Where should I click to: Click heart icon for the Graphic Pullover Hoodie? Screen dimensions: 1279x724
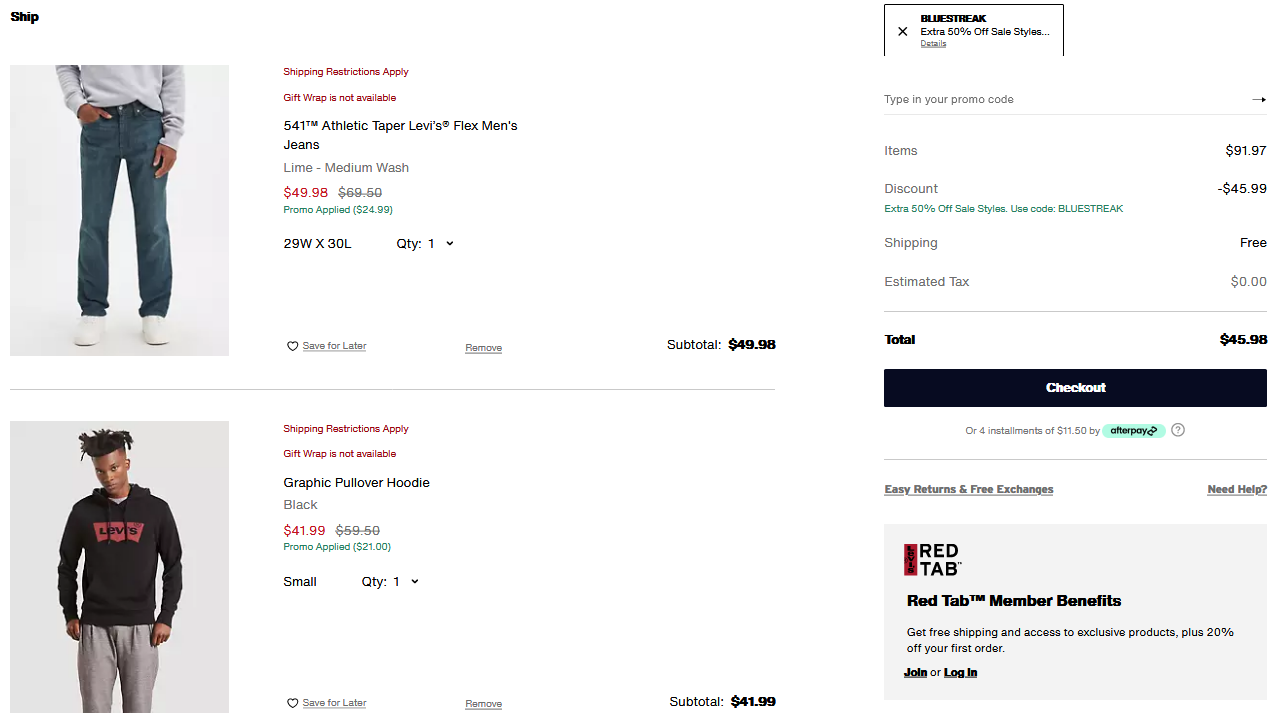292,703
